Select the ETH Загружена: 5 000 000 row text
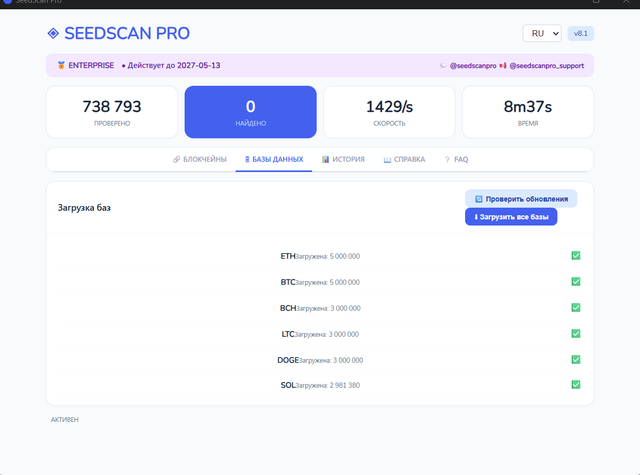Viewport: 640px width, 475px height. click(320, 256)
